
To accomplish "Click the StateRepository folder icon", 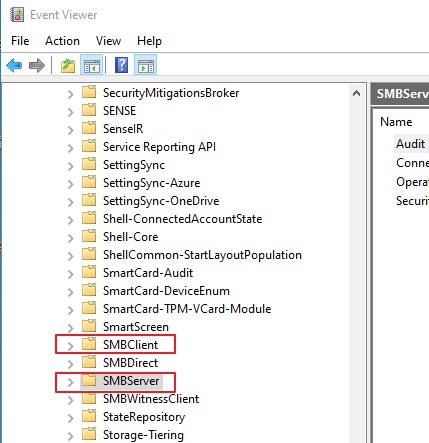I will 89,416.
